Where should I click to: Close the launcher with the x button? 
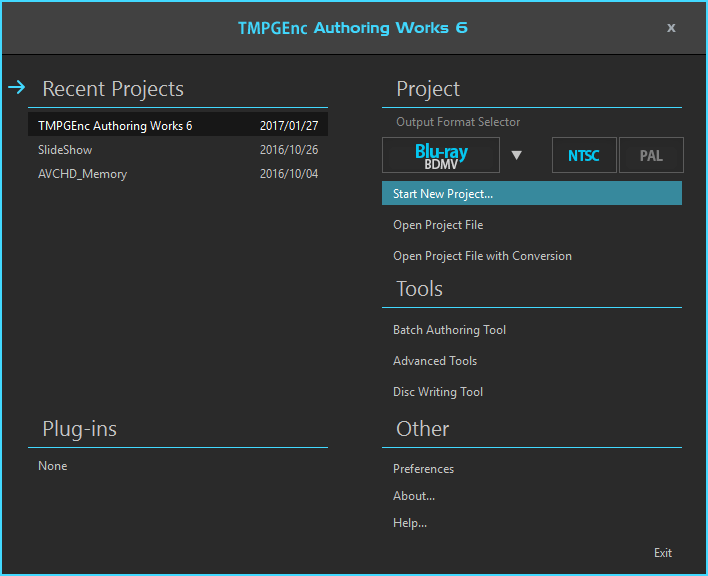(671, 28)
